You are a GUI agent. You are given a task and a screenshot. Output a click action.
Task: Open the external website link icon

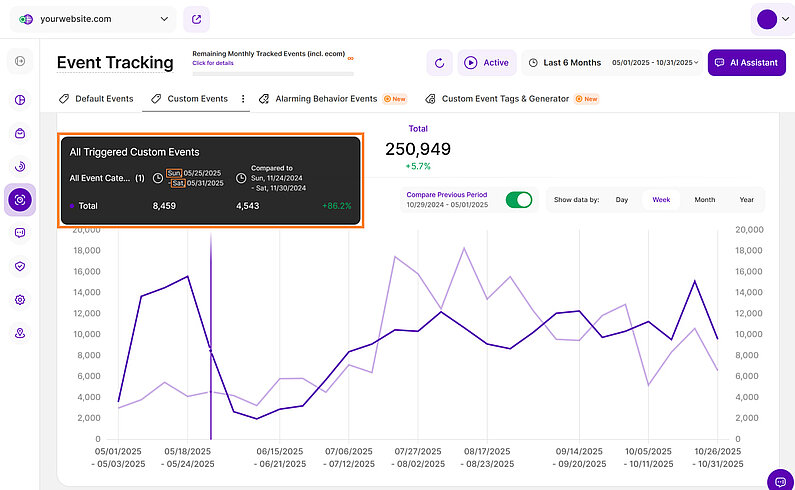[x=197, y=18]
